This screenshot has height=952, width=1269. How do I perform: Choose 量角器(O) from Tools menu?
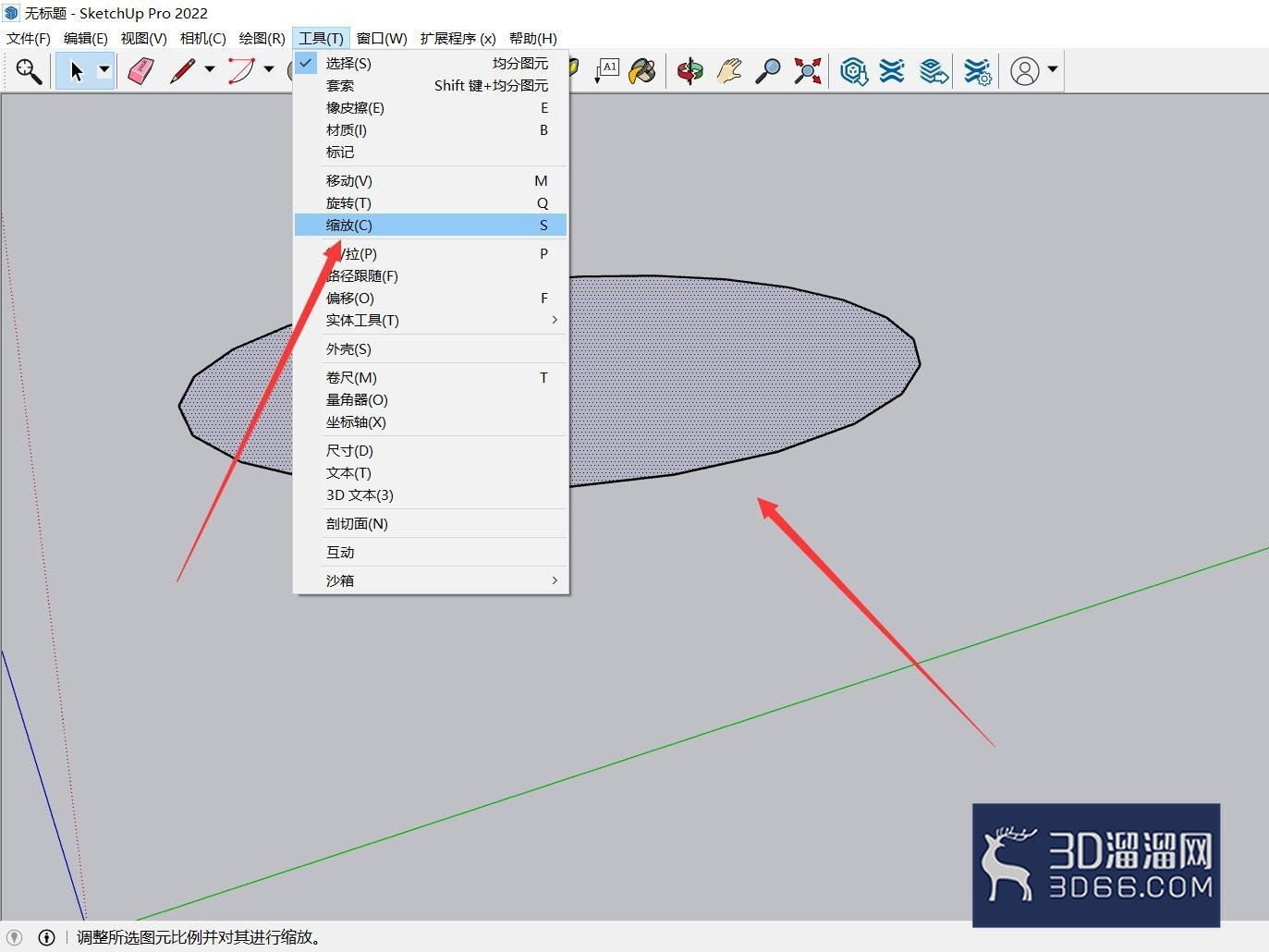click(x=431, y=399)
